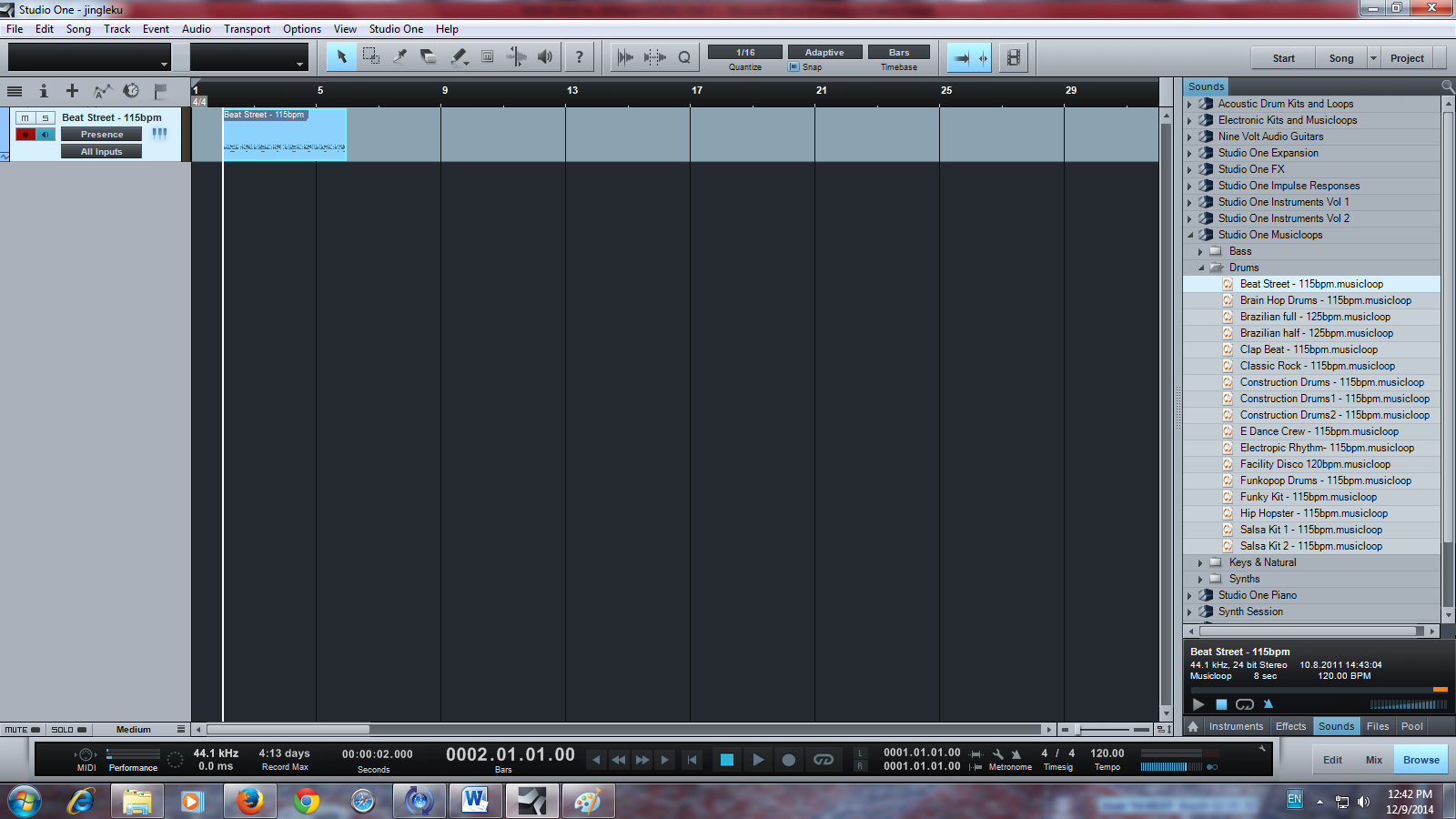Open Google Chrome from the taskbar

pos(307,801)
